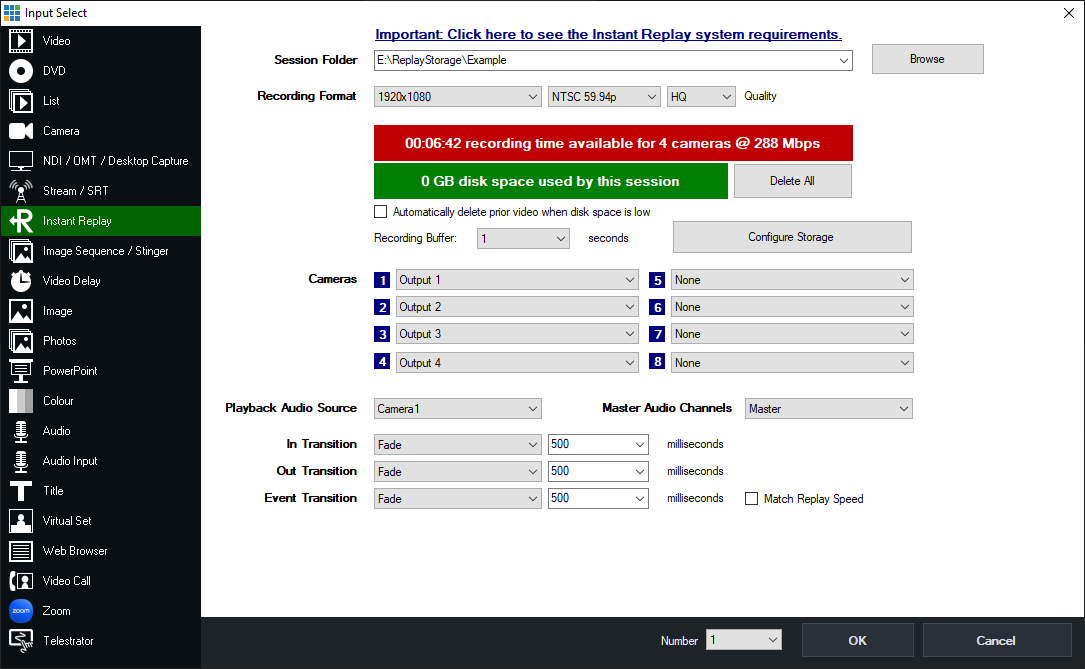This screenshot has height=669, width=1085.
Task: Expand the Recording Format resolution dropdown
Action: [458, 97]
